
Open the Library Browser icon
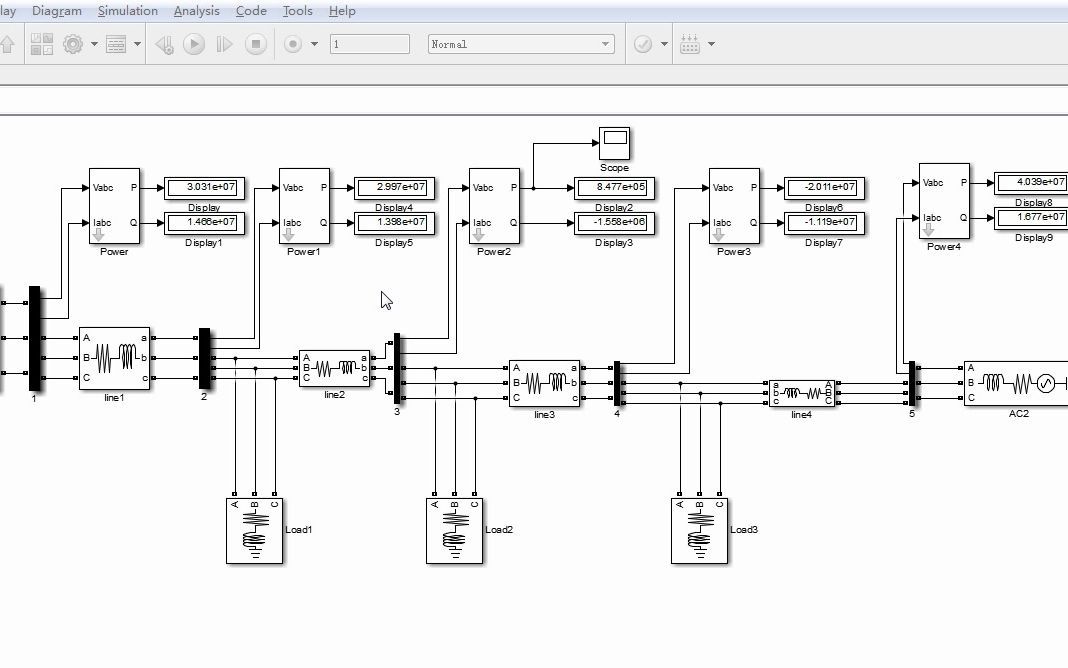(x=42, y=44)
